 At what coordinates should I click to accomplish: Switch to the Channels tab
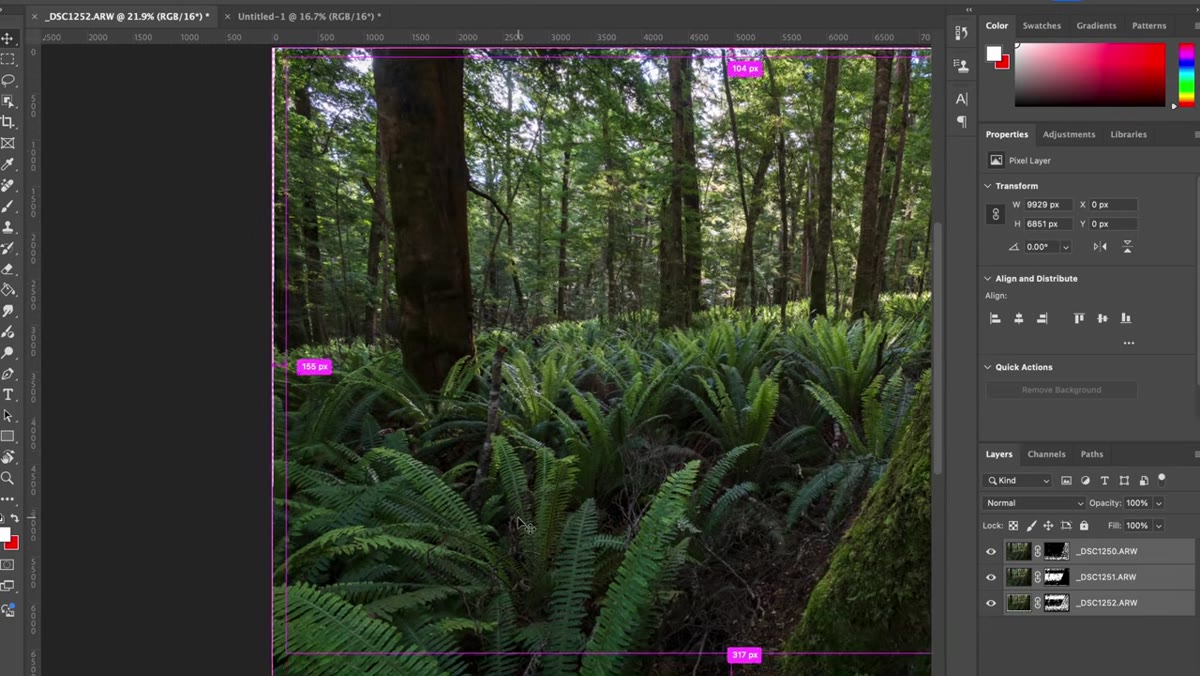[x=1046, y=454]
